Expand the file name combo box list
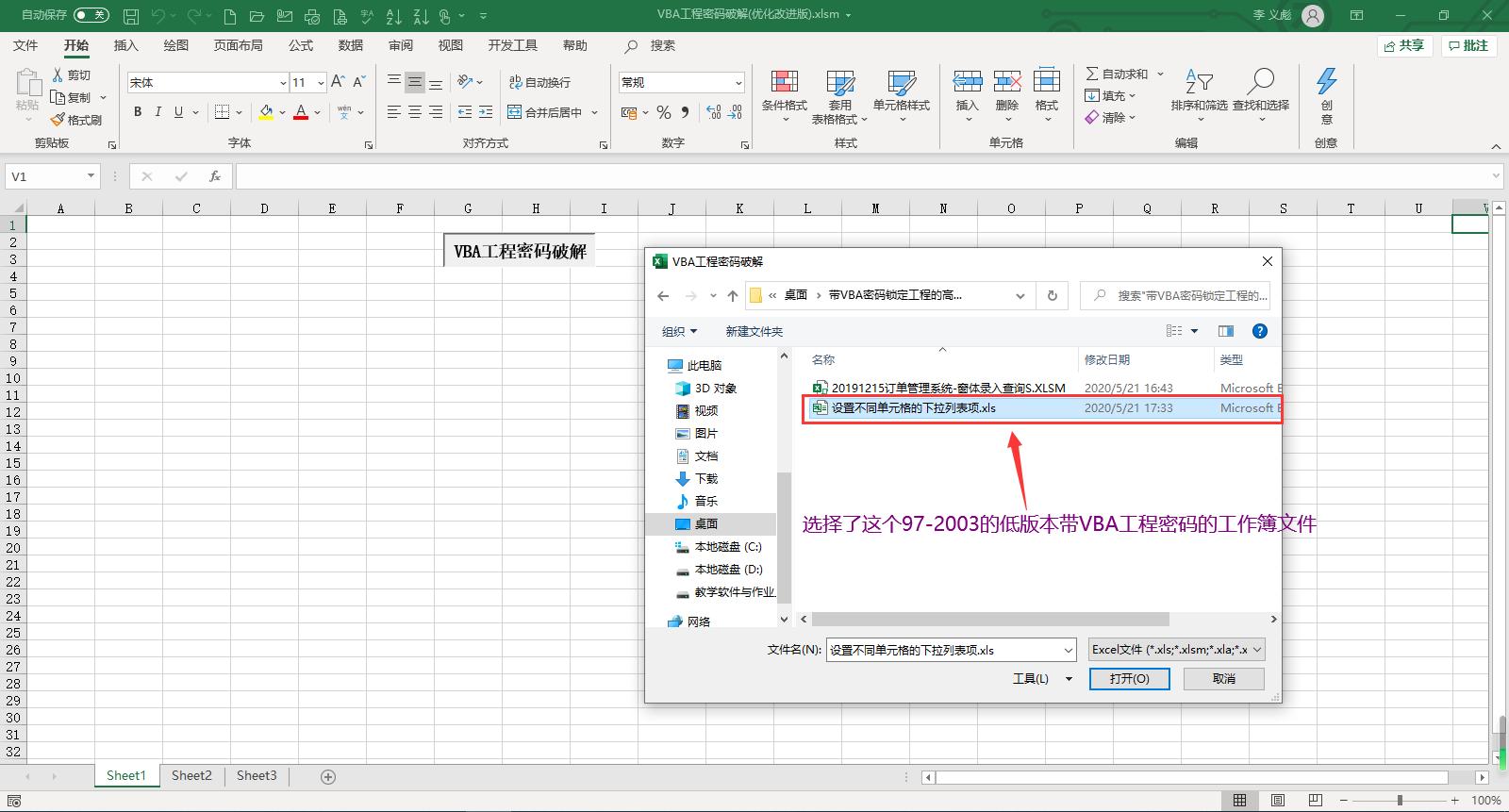The width and height of the screenshot is (1509, 812). click(1068, 650)
